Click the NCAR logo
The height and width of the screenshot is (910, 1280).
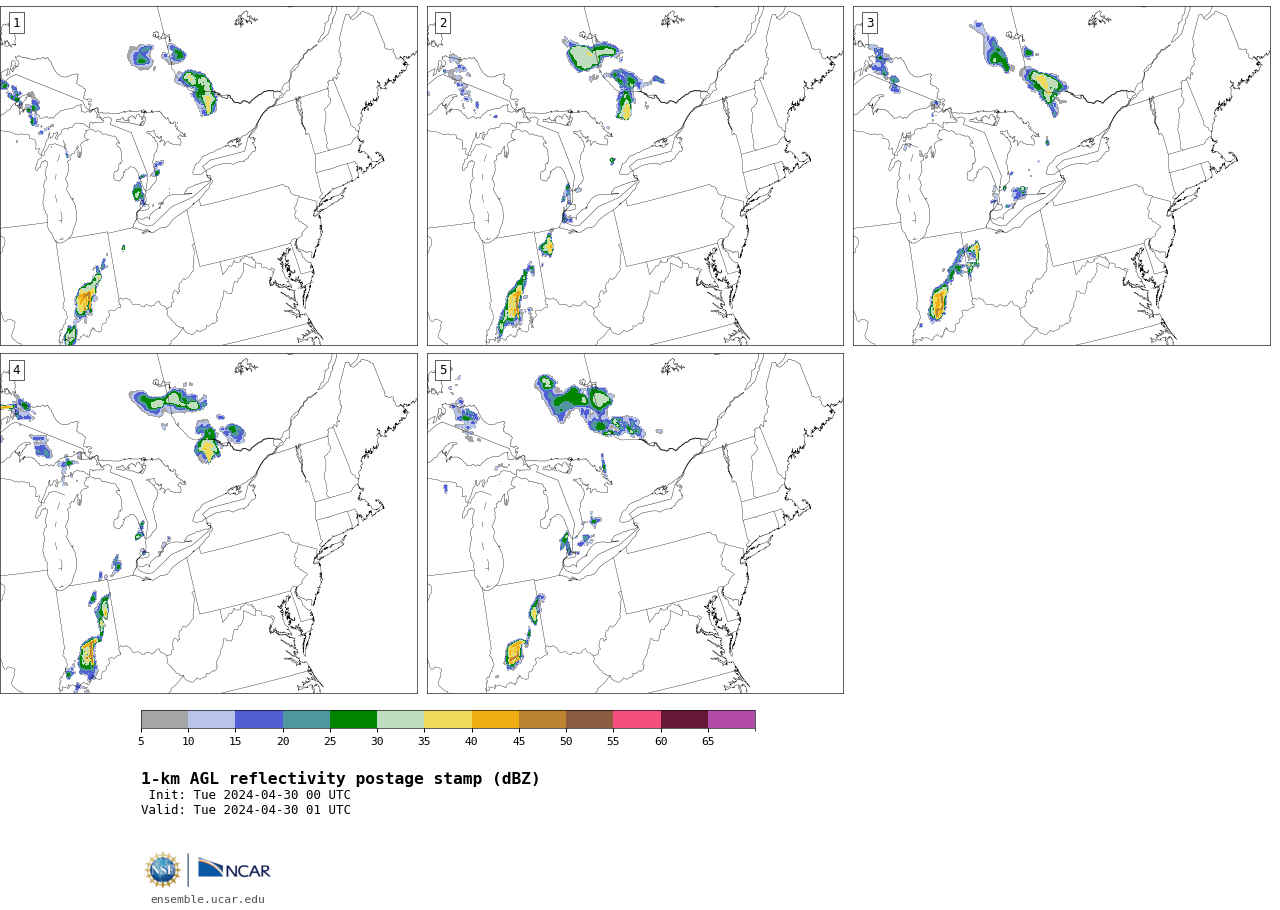234,869
